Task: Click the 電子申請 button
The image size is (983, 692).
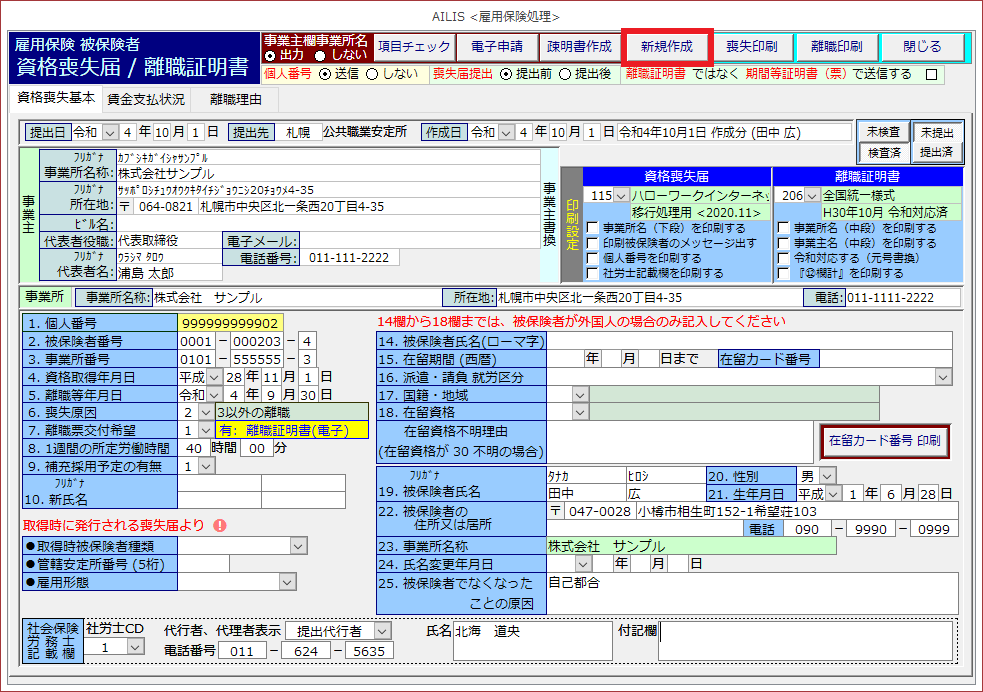Action: pos(496,47)
